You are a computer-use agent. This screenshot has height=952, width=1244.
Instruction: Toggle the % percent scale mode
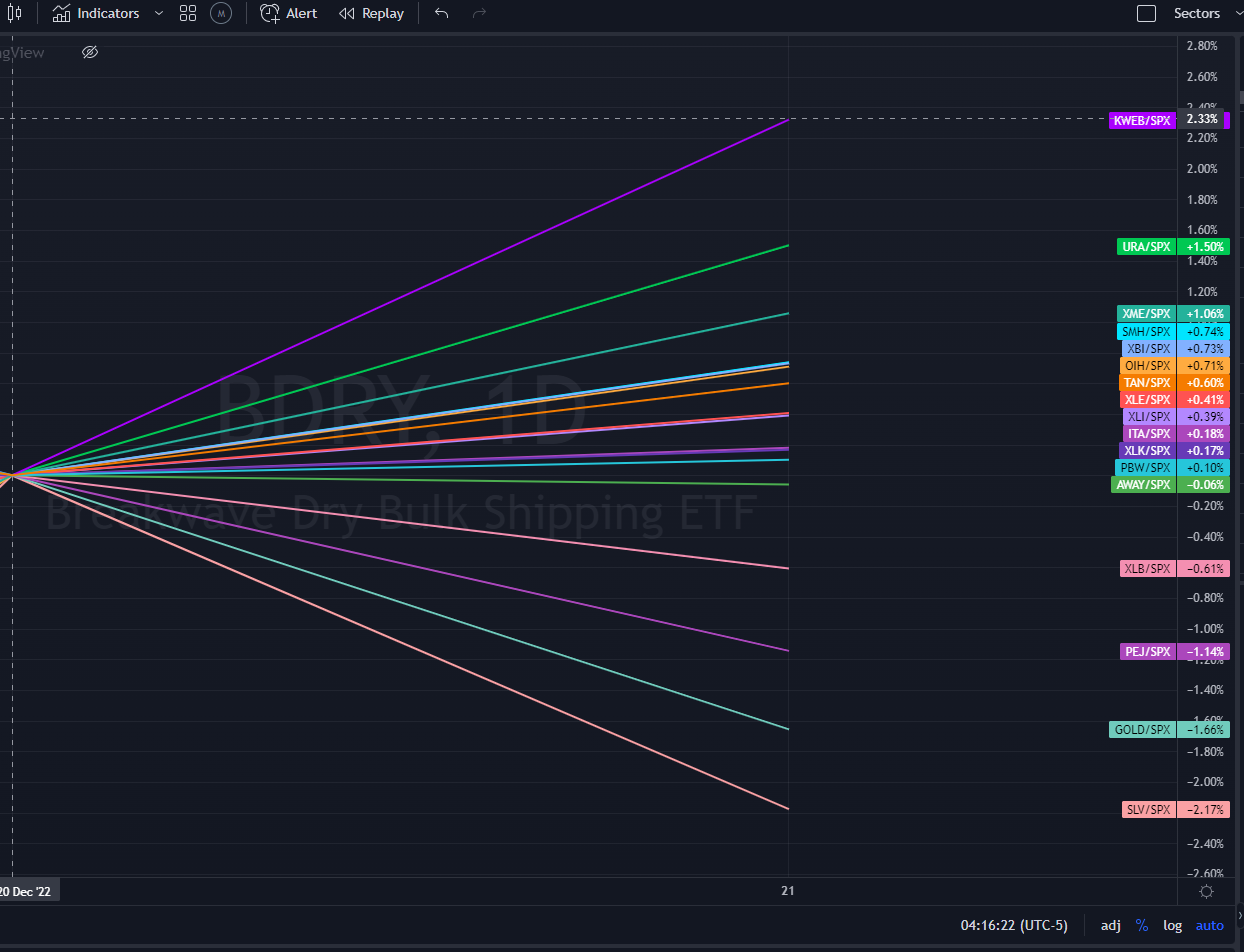pyautogui.click(x=1142, y=926)
